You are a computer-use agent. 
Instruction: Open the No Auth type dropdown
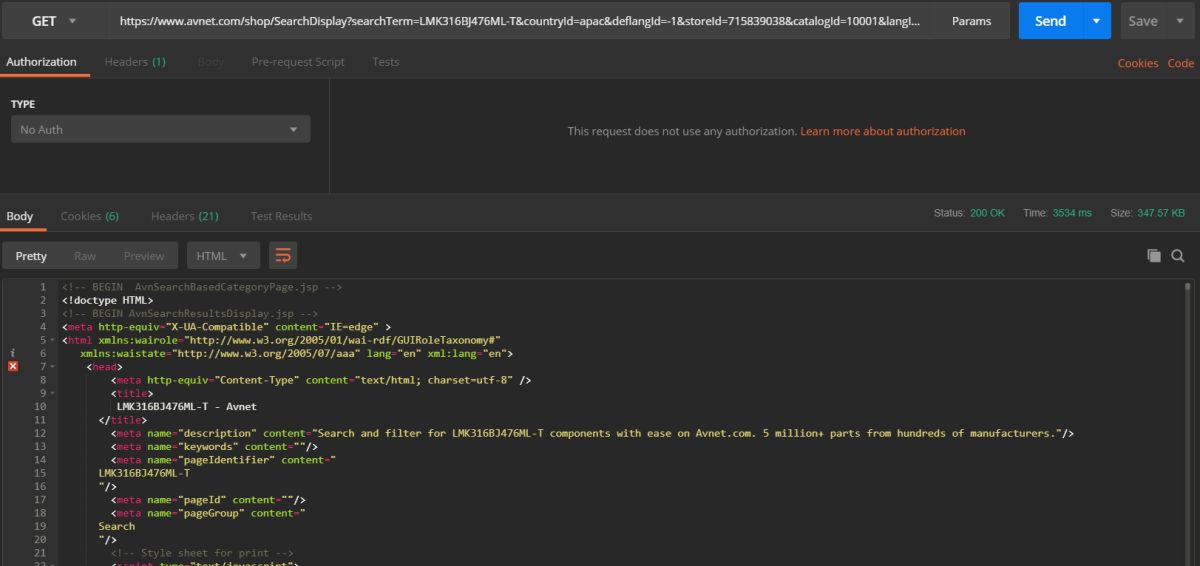(x=160, y=129)
